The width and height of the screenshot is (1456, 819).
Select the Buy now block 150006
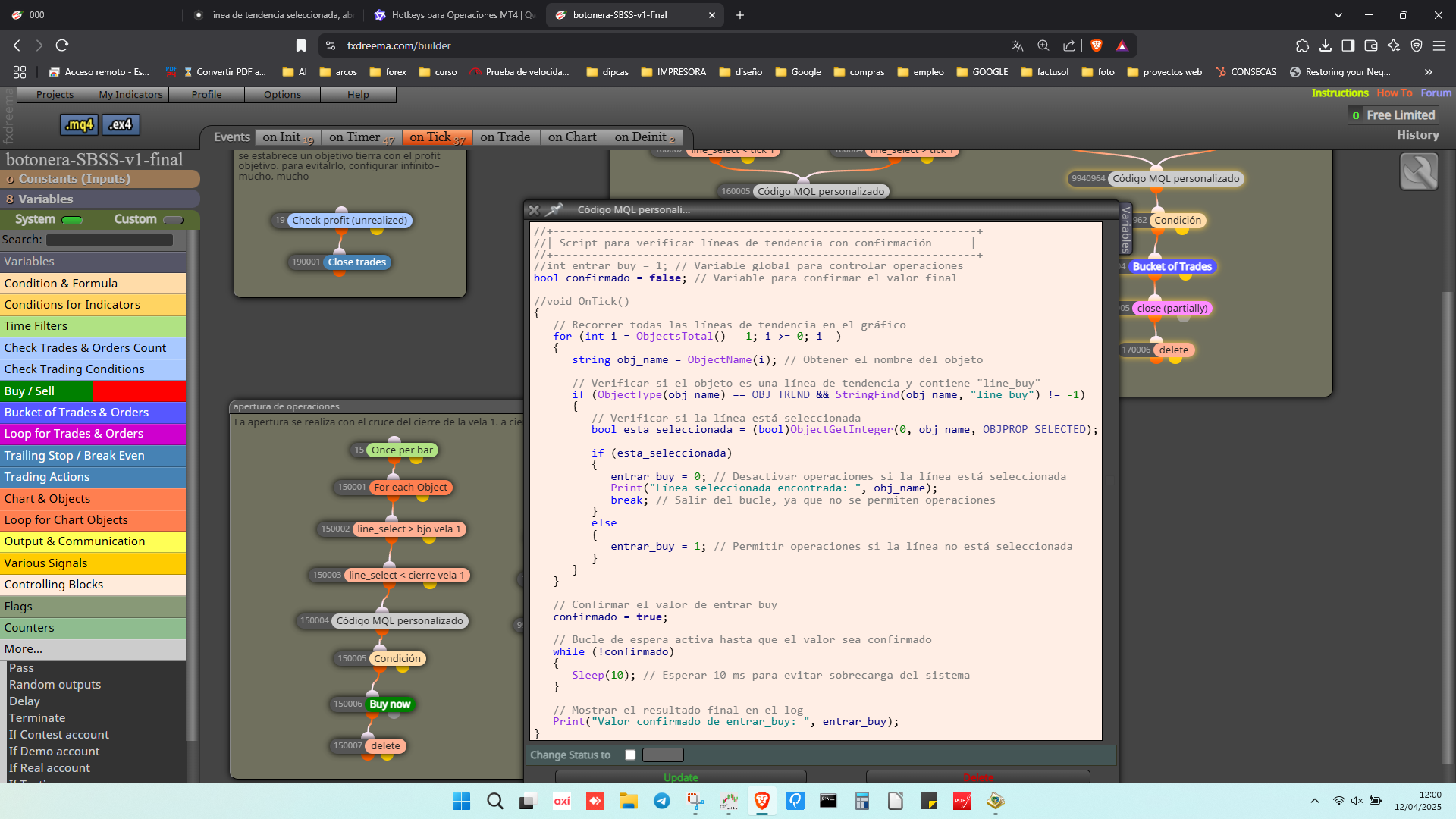click(390, 704)
